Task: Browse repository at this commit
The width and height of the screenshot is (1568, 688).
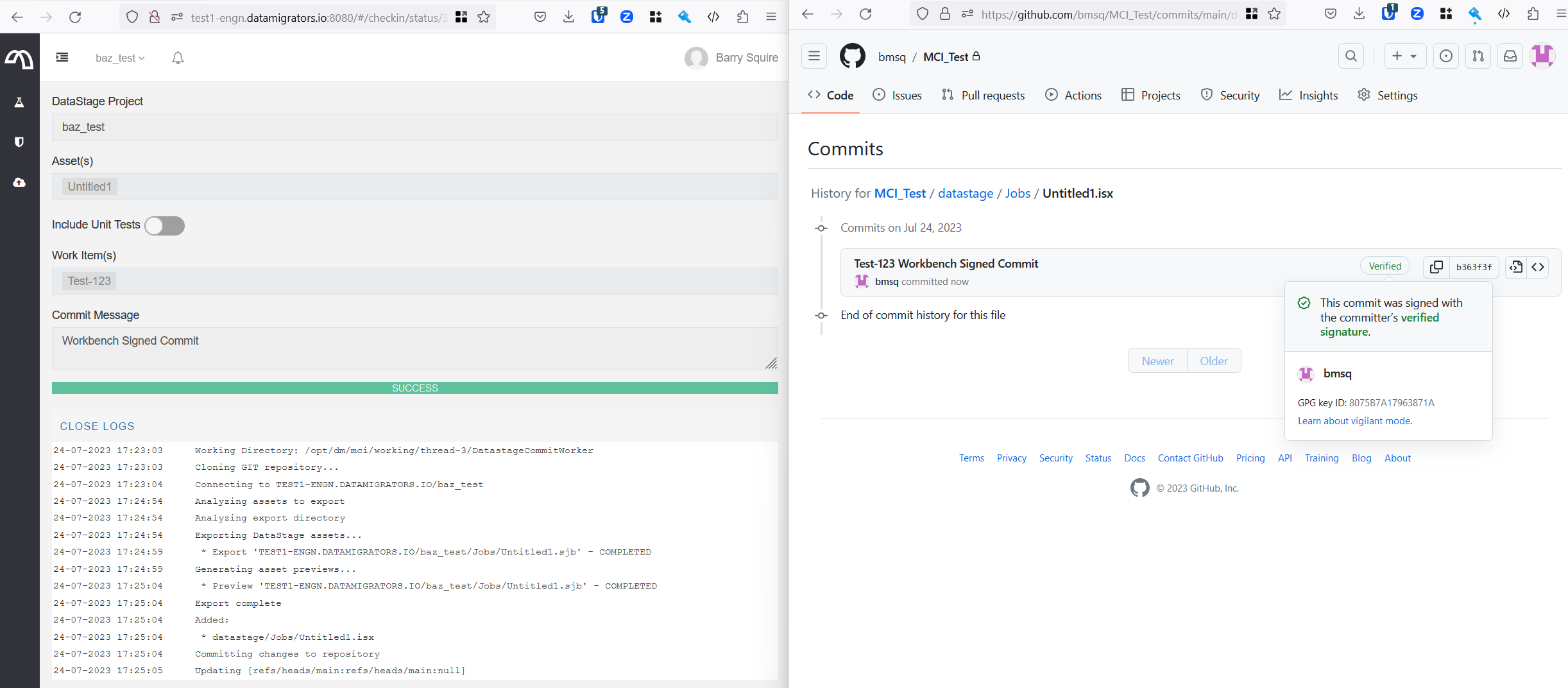Action: [x=1538, y=267]
